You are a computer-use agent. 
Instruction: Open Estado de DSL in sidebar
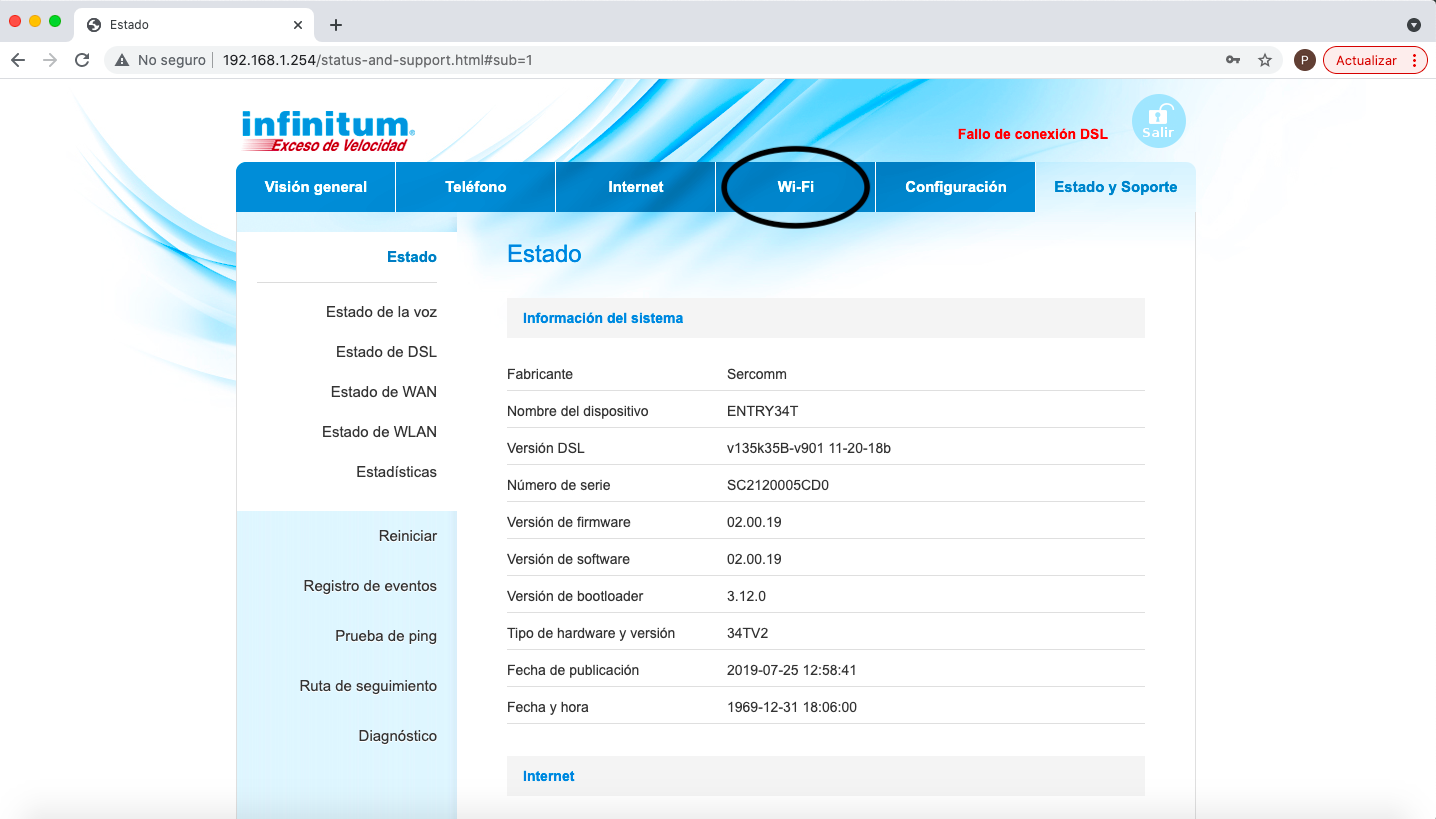click(x=386, y=352)
